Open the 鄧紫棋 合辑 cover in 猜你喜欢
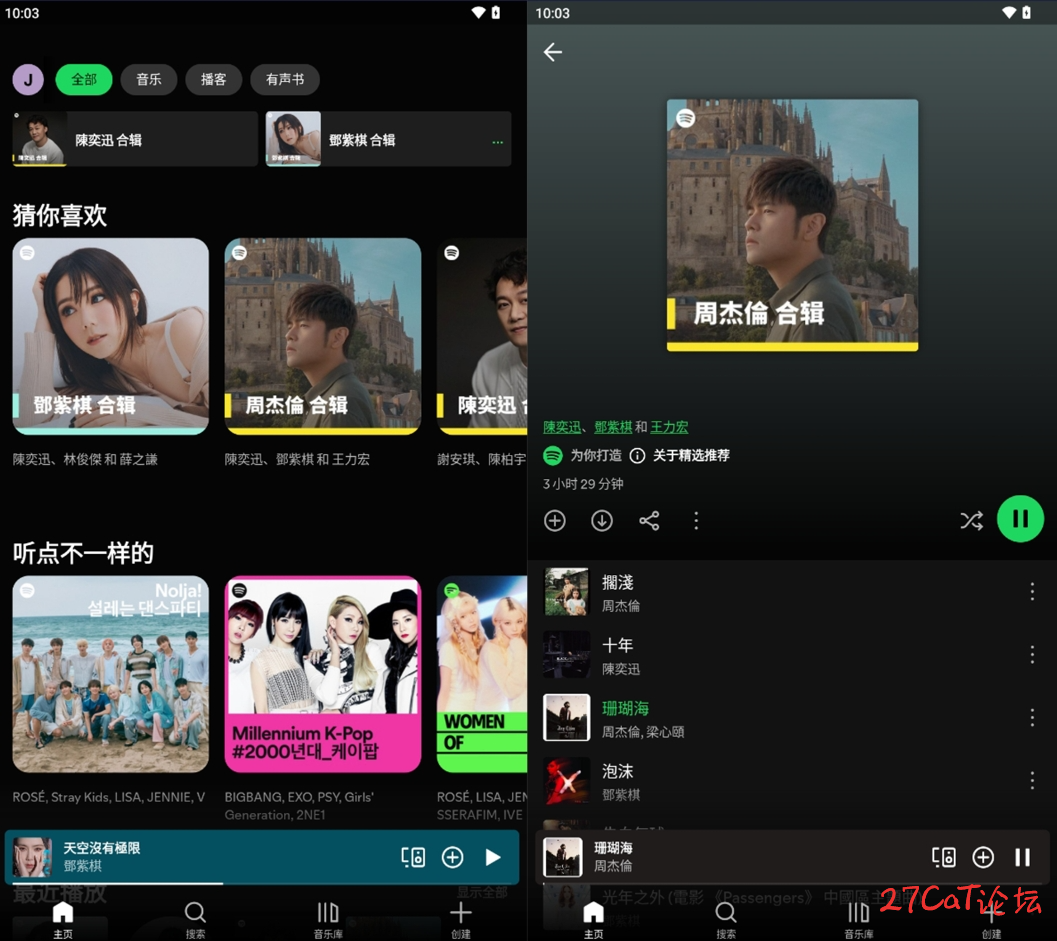This screenshot has height=941, width=1057. (111, 336)
